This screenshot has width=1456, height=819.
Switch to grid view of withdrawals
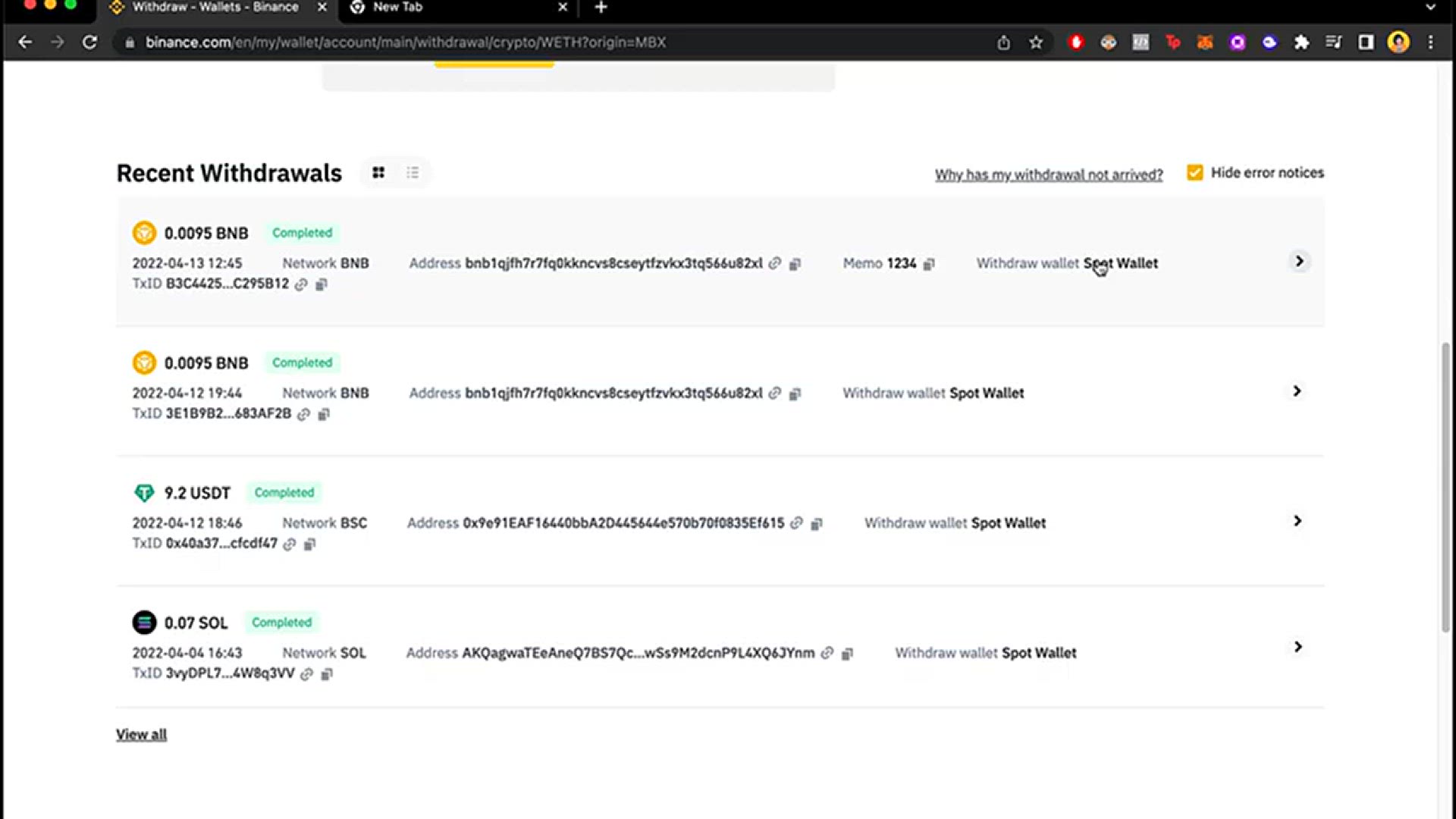tap(378, 173)
